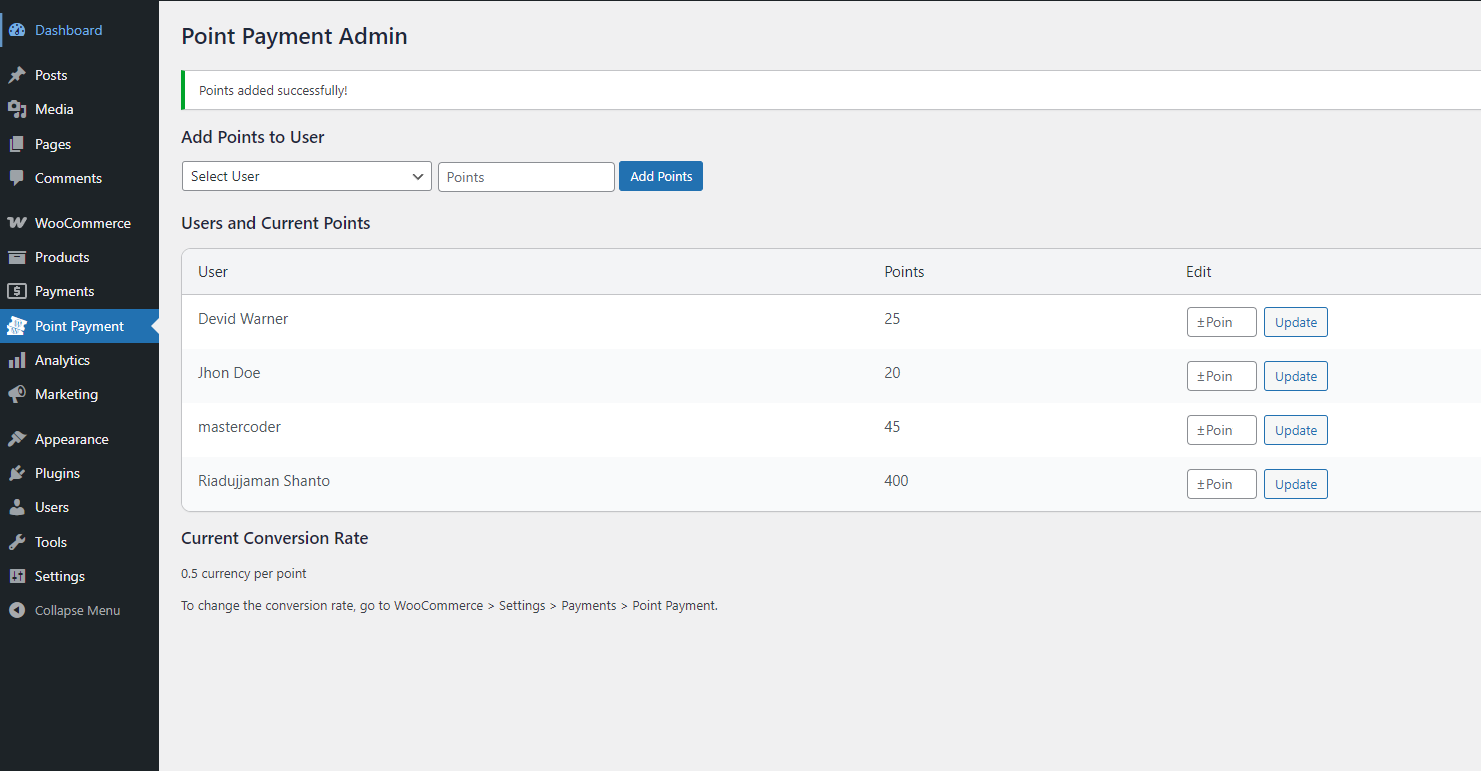This screenshot has height=771, width=1481.
Task: Focus the ±Points field for mastercoder
Action: pos(1222,430)
